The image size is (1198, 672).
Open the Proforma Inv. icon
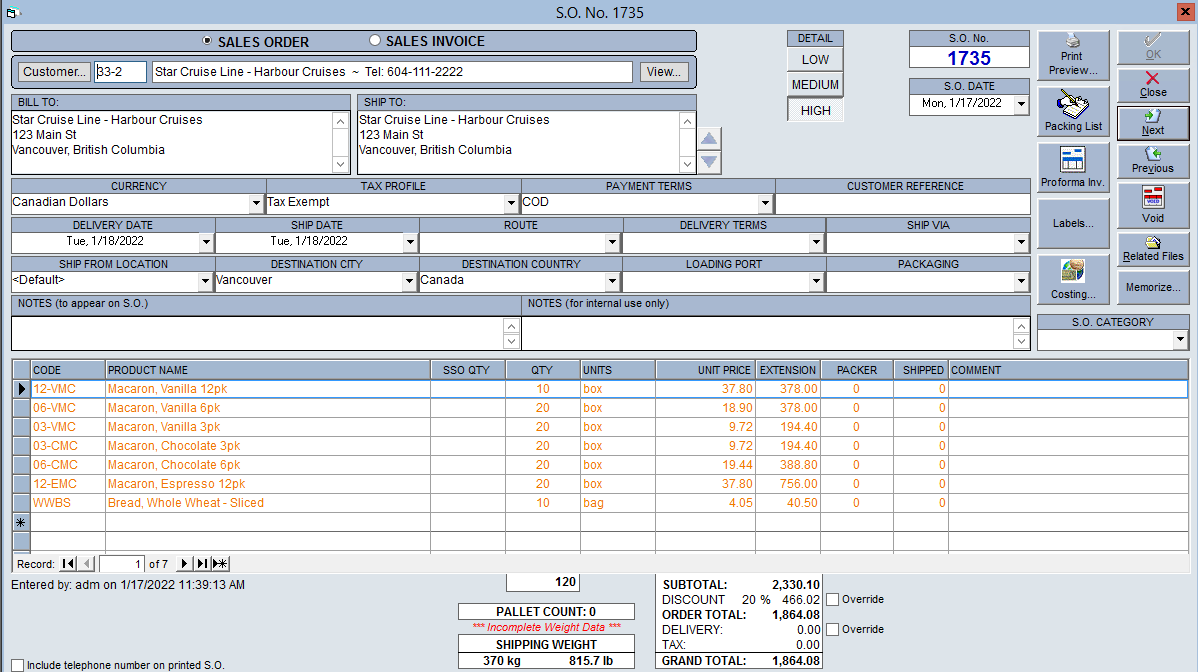coord(1073,167)
